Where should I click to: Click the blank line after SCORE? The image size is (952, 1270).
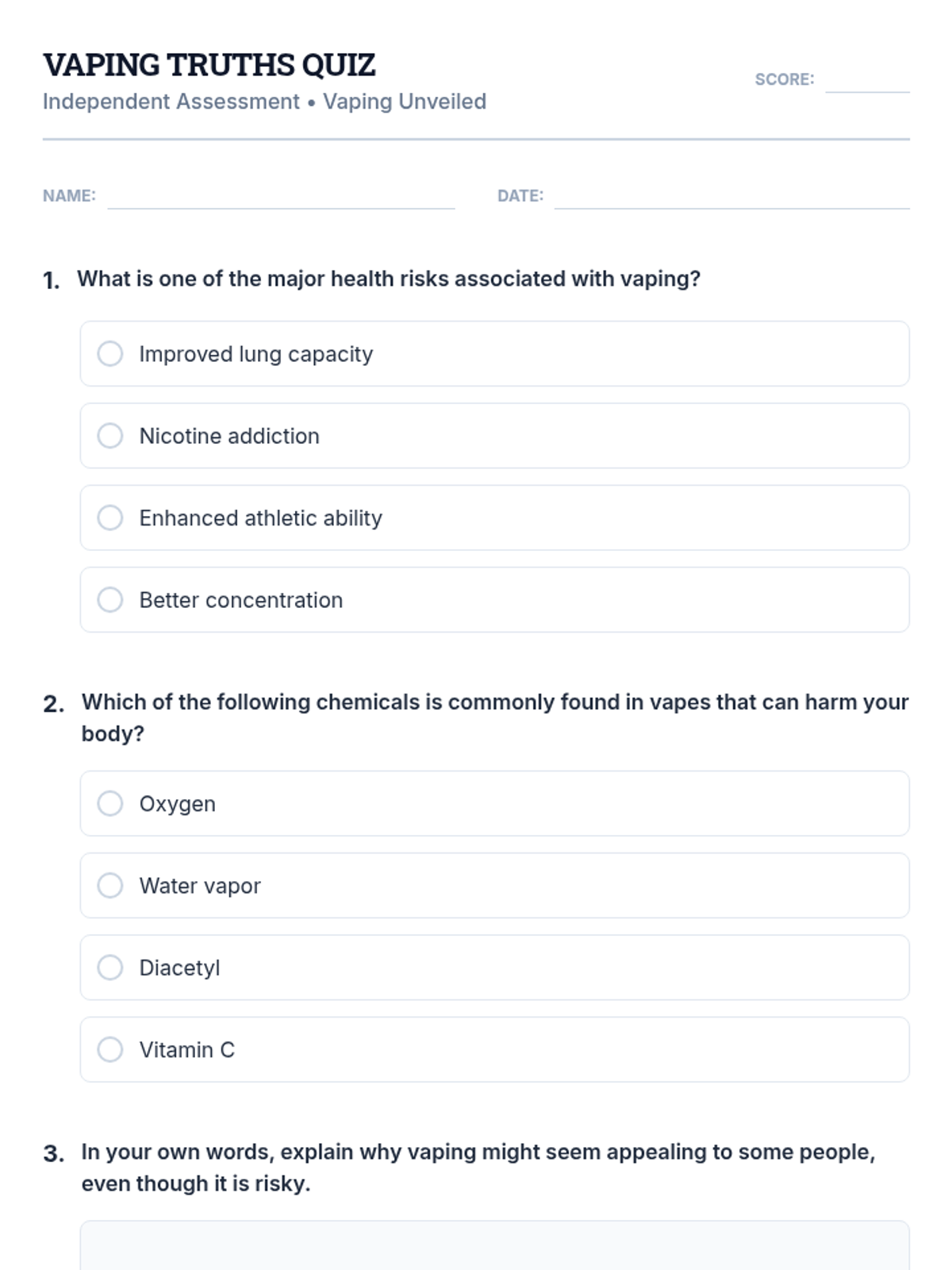(867, 82)
